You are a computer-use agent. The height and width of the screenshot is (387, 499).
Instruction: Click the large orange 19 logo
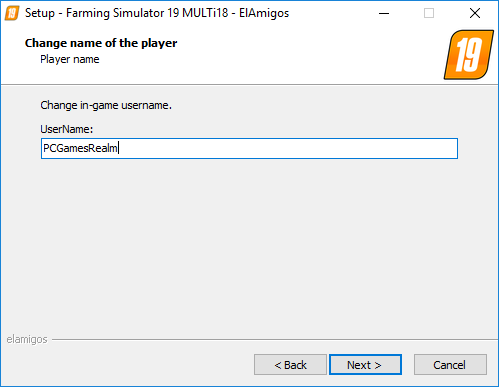pos(469,55)
